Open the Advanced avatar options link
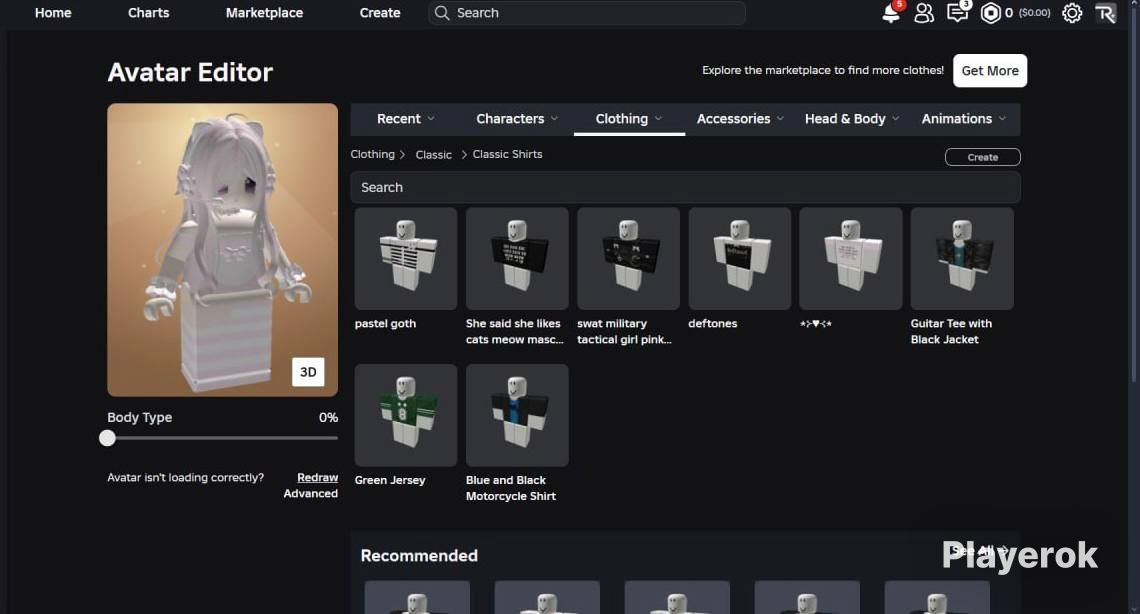The image size is (1140, 614). point(310,493)
